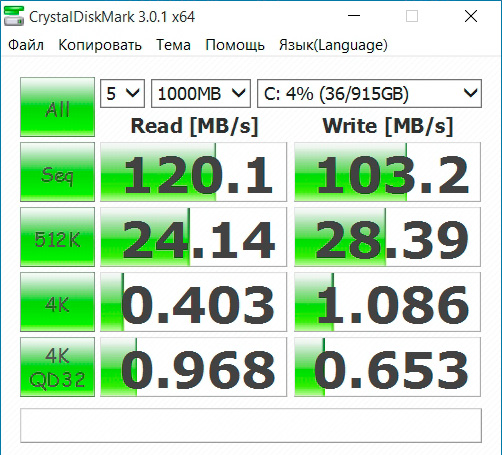Click the empty comment field at bottom
This screenshot has height=455, width=502.
pyautogui.click(x=251, y=426)
